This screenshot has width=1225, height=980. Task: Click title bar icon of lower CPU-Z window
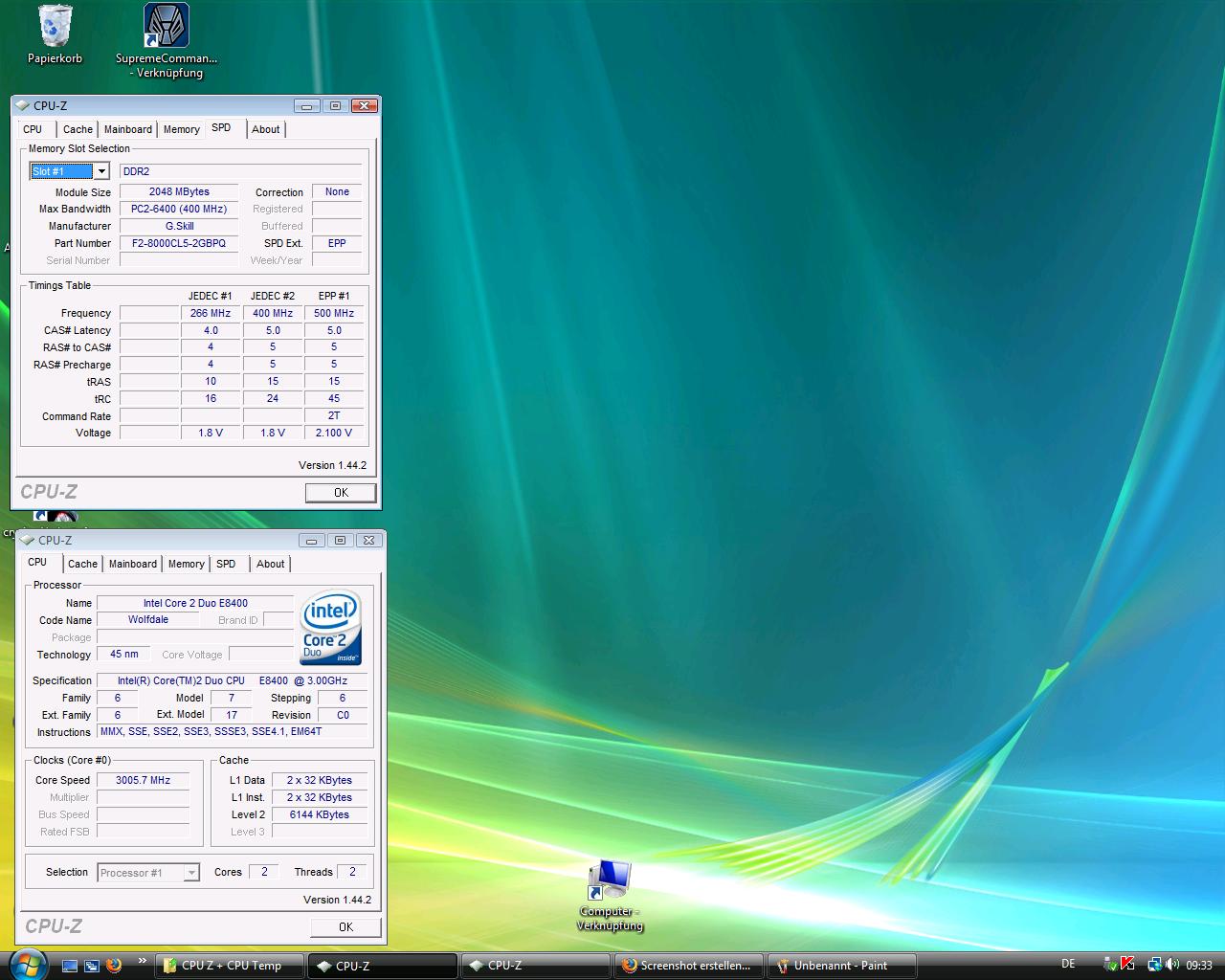[28, 540]
